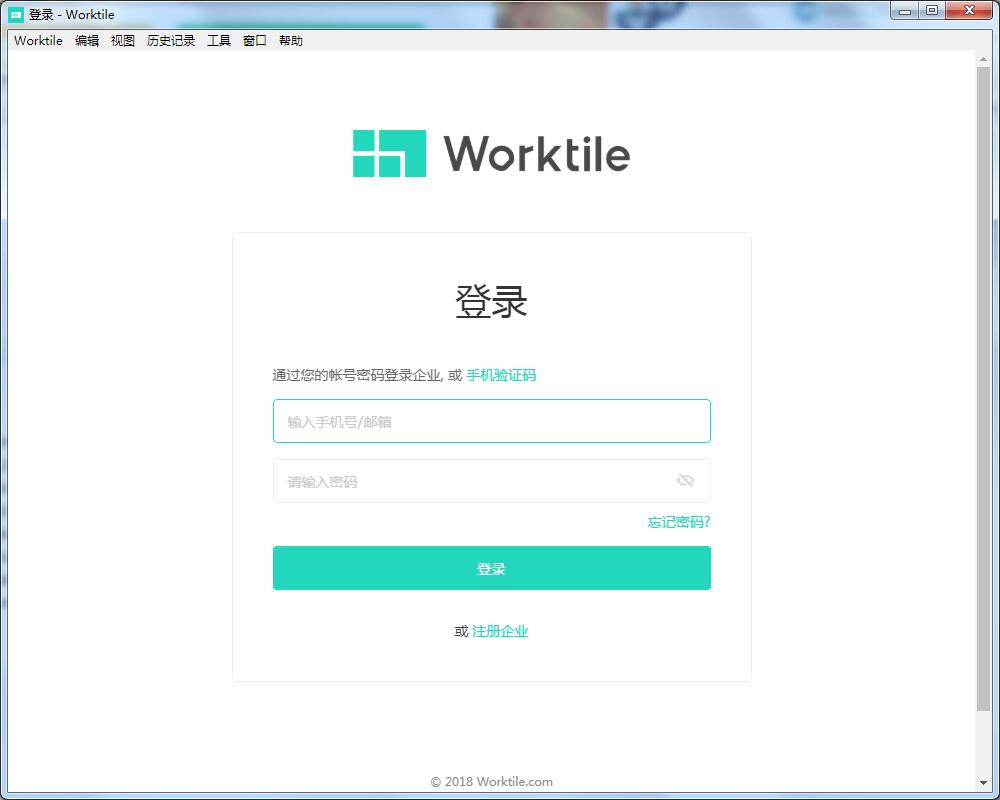Click the Worktile logo icon
This screenshot has height=800, width=1000.
point(389,154)
